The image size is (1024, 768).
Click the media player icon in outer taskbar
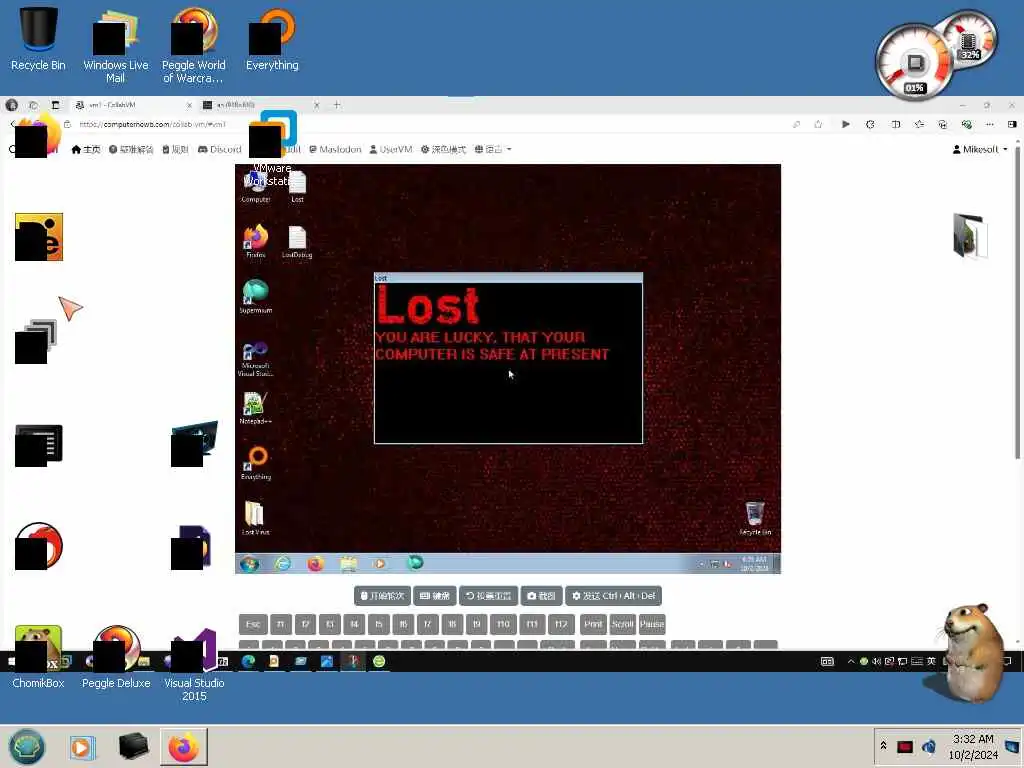[82, 746]
